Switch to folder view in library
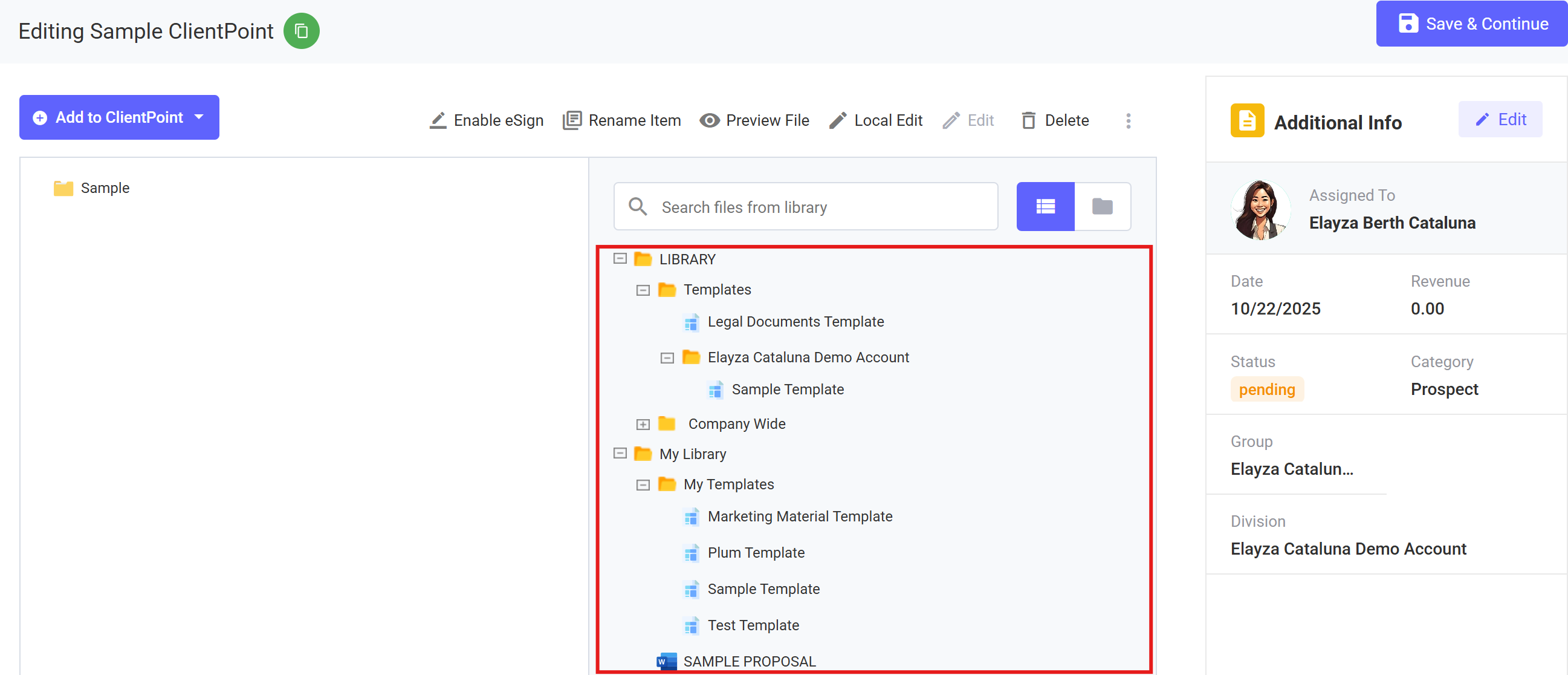Image resolution: width=1568 pixels, height=675 pixels. pyautogui.click(x=1103, y=206)
